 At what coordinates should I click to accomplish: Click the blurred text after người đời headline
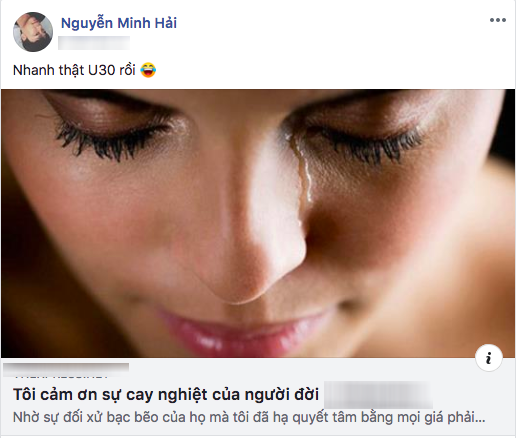point(378,395)
